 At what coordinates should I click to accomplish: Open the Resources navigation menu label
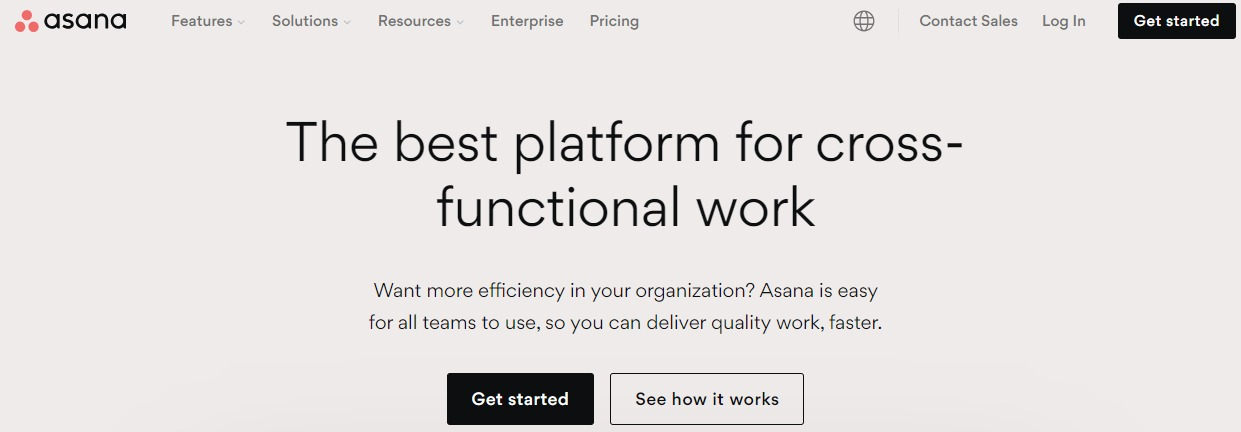(x=414, y=21)
